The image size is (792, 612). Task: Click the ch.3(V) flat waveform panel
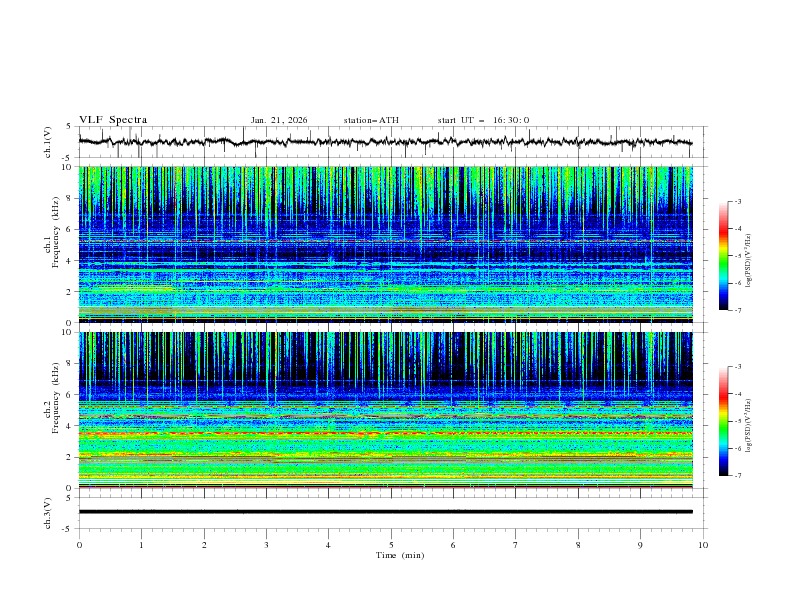(390, 511)
